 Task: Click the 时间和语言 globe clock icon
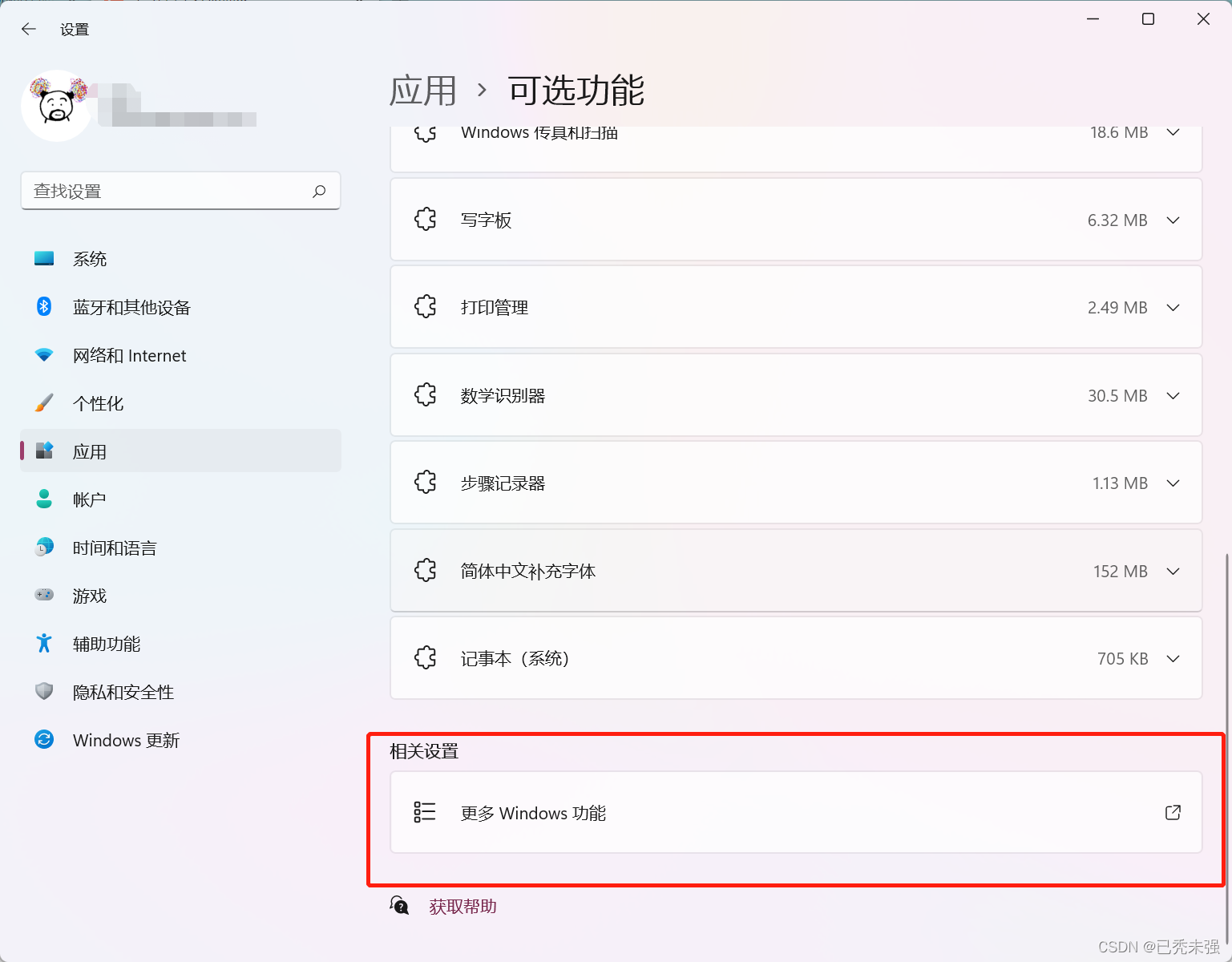coord(44,547)
